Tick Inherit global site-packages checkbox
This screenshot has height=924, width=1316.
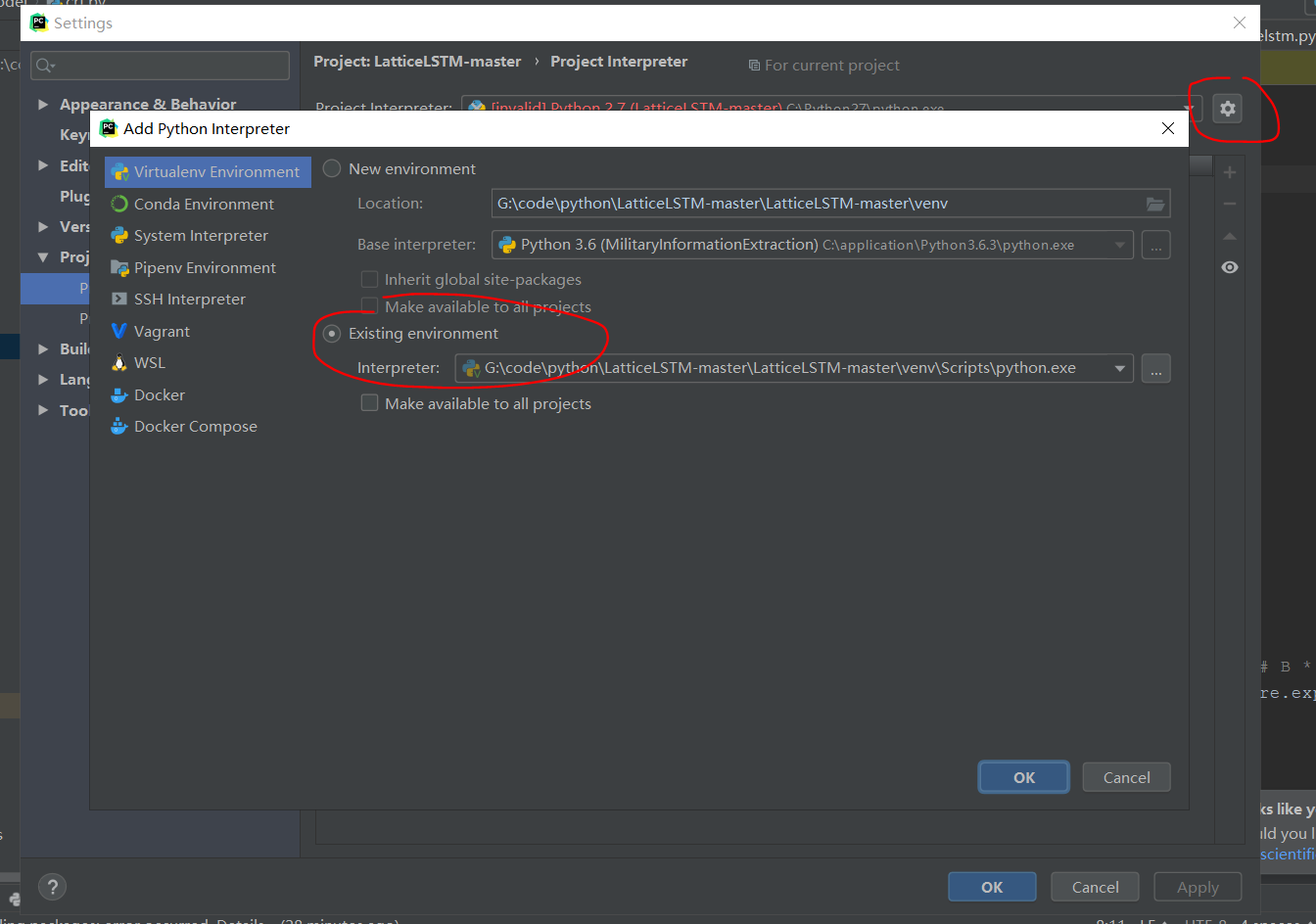369,280
